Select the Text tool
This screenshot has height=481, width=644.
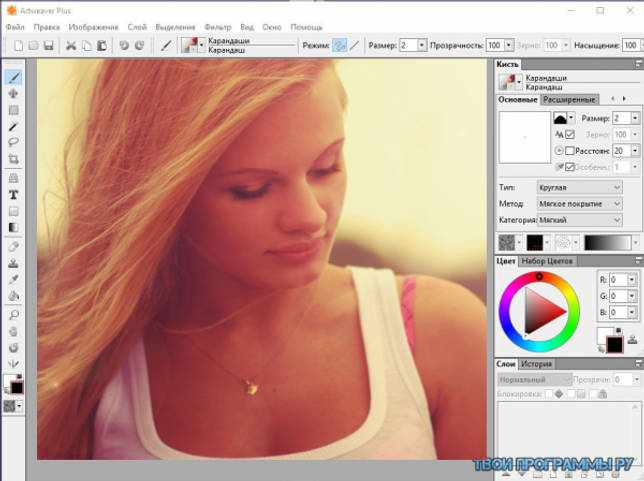(x=14, y=195)
